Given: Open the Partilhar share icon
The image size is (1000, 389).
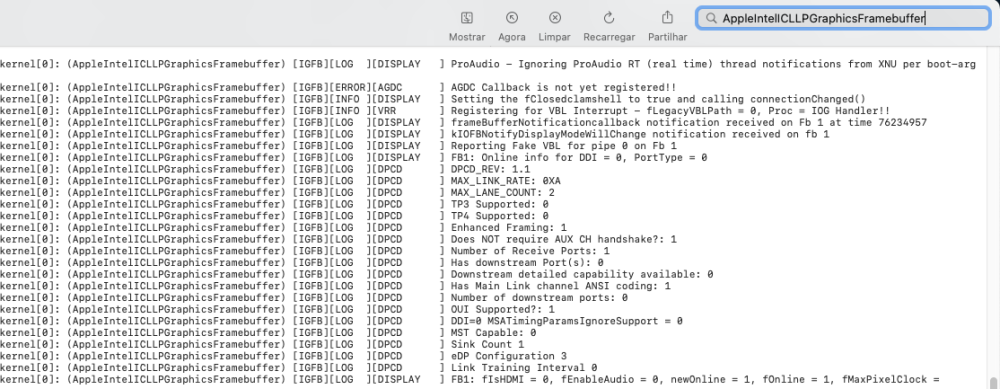Looking at the screenshot, I should (x=668, y=17).
